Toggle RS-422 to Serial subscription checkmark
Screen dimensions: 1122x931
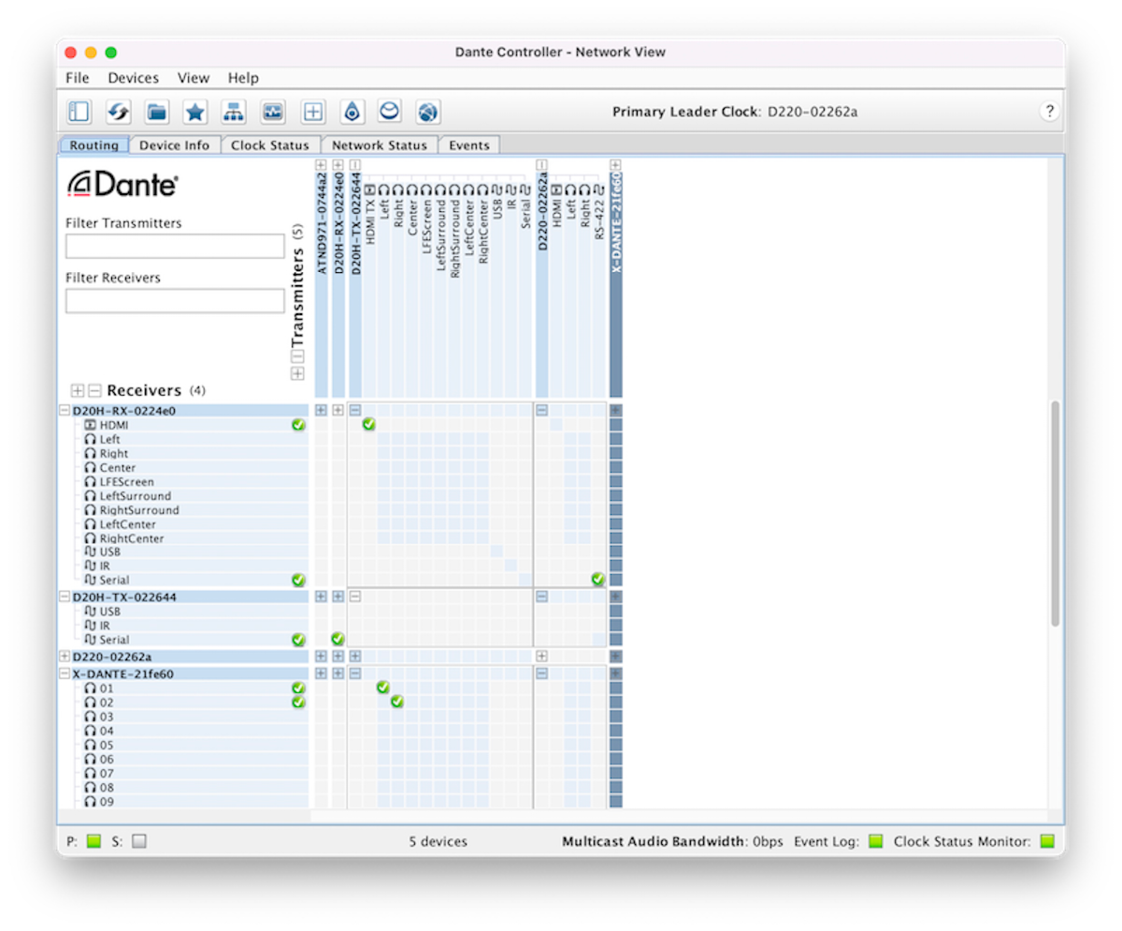click(x=598, y=579)
